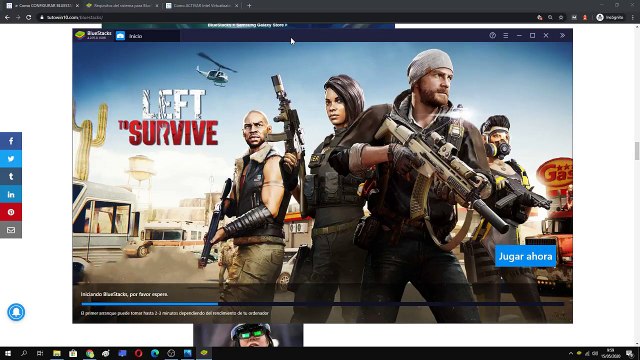Open Windows taskbar search
This screenshot has height=360, width=640.
pos(24,353)
